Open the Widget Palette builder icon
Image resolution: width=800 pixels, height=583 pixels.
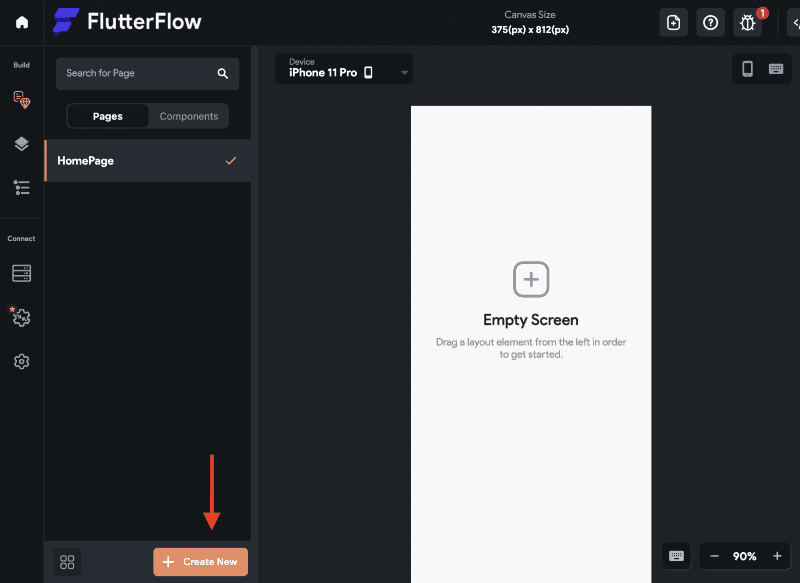pos(21,99)
